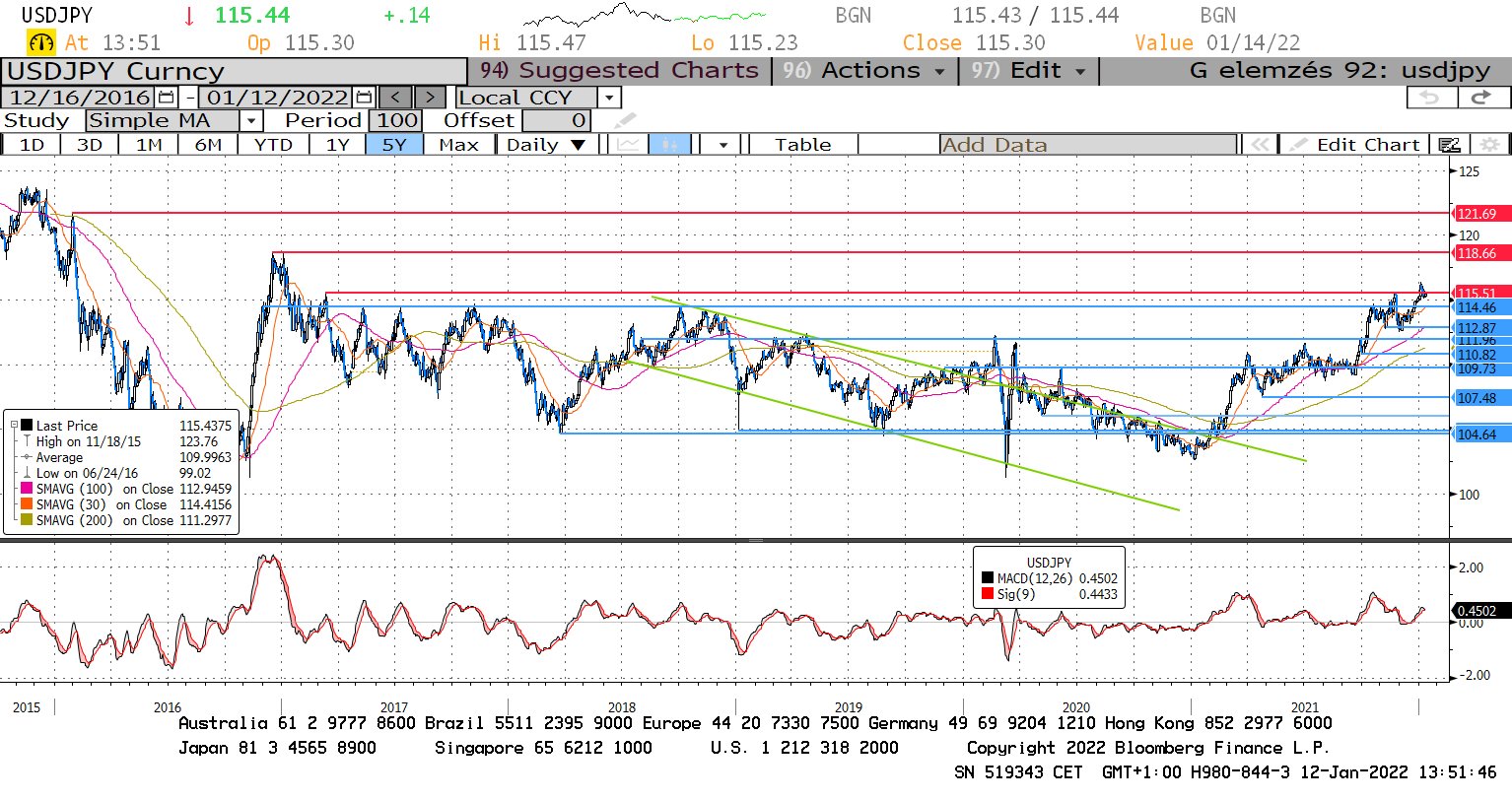This screenshot has height=801, width=1512.
Task: Click the redo arrow icon
Action: 1481,98
